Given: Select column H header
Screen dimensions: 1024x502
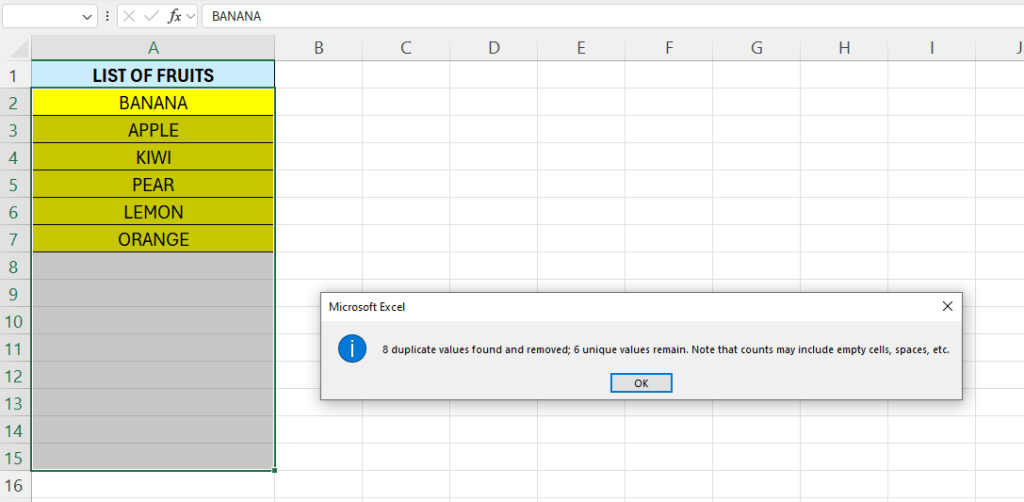Looking at the screenshot, I should pos(844,47).
